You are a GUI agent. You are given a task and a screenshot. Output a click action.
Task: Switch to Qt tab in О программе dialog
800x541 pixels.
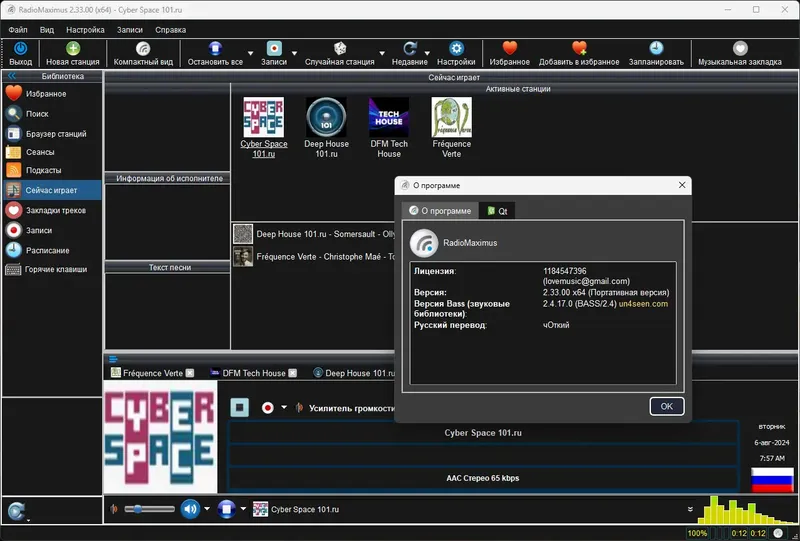(x=497, y=211)
